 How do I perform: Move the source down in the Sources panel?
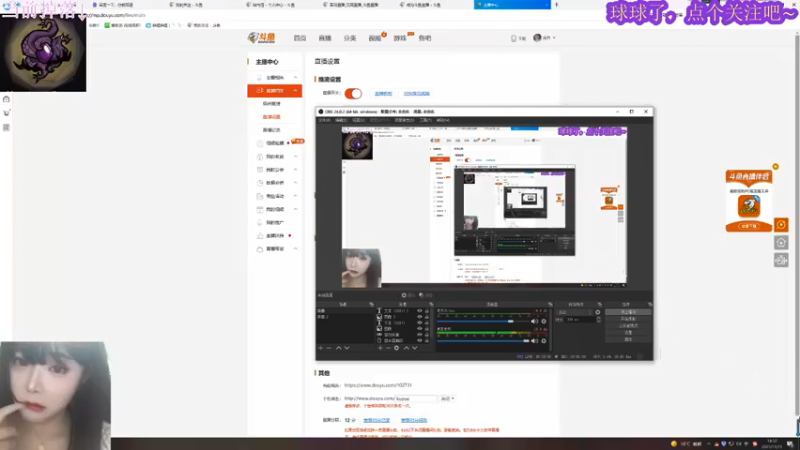(414, 348)
